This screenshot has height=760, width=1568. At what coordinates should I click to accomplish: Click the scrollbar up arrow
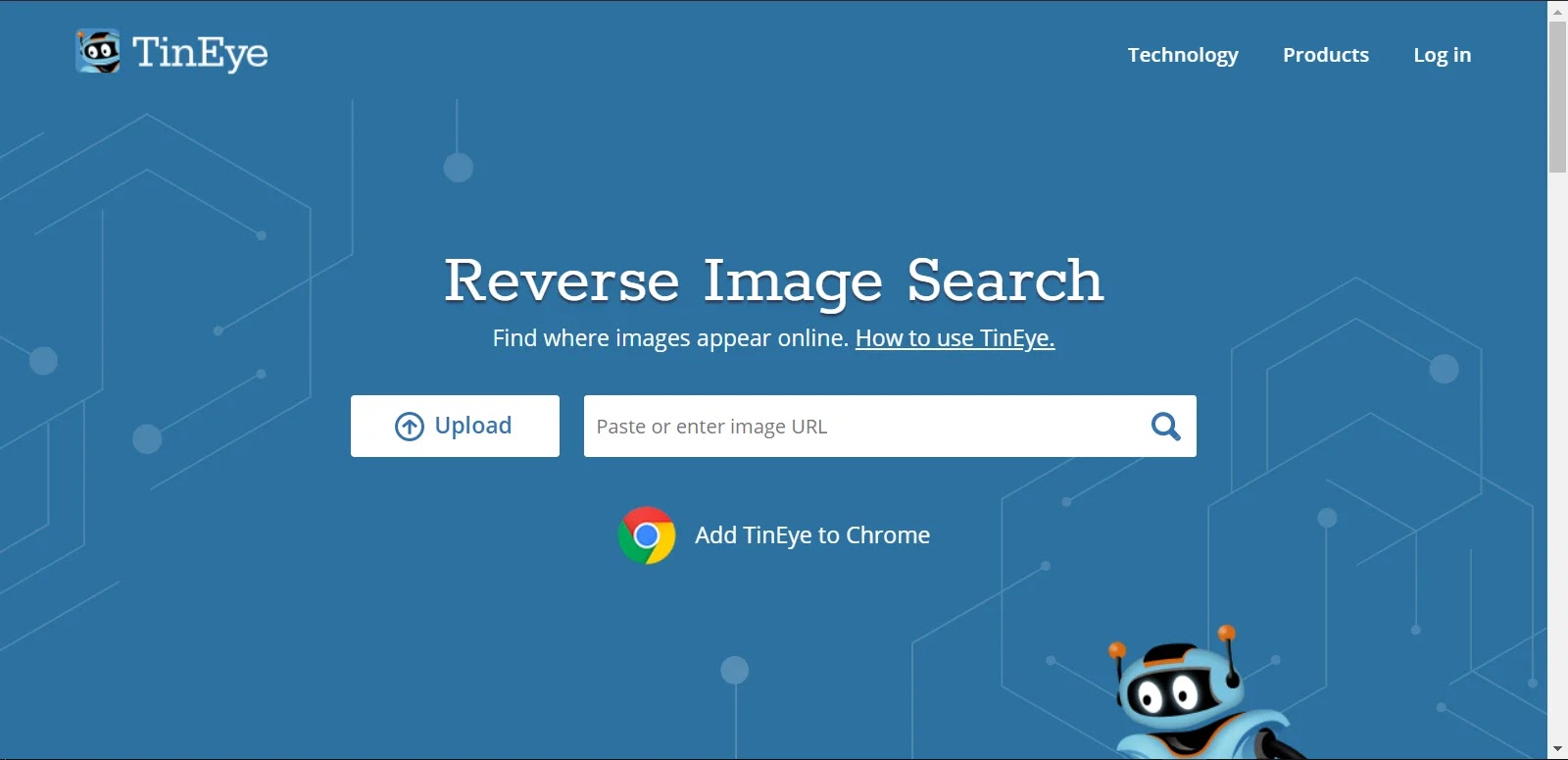pos(1557,10)
